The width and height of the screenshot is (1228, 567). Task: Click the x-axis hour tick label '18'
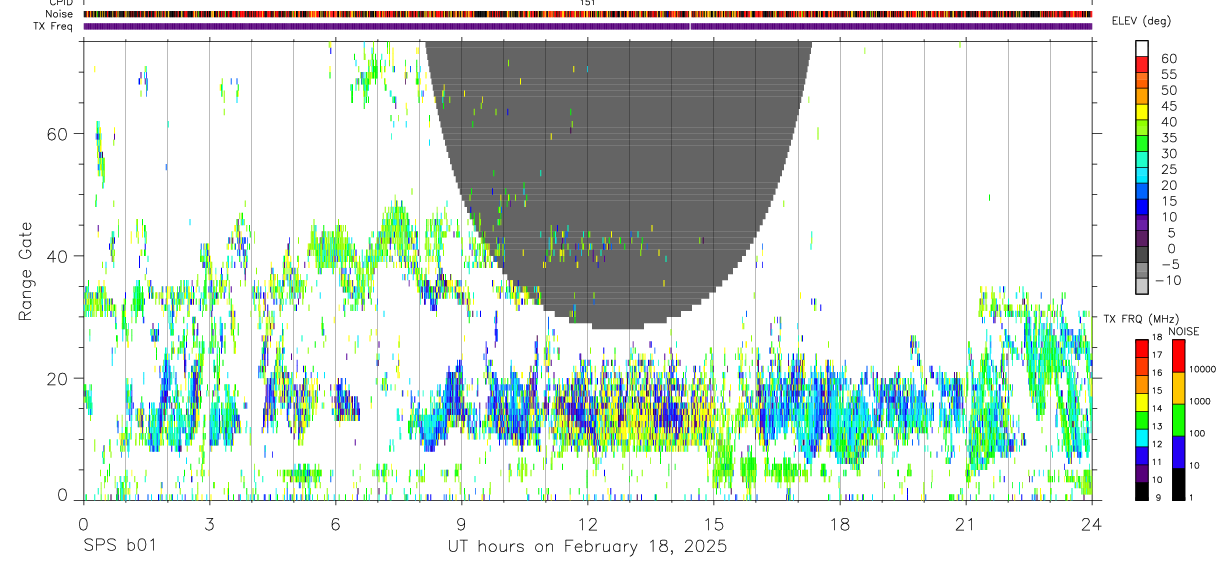click(x=839, y=524)
